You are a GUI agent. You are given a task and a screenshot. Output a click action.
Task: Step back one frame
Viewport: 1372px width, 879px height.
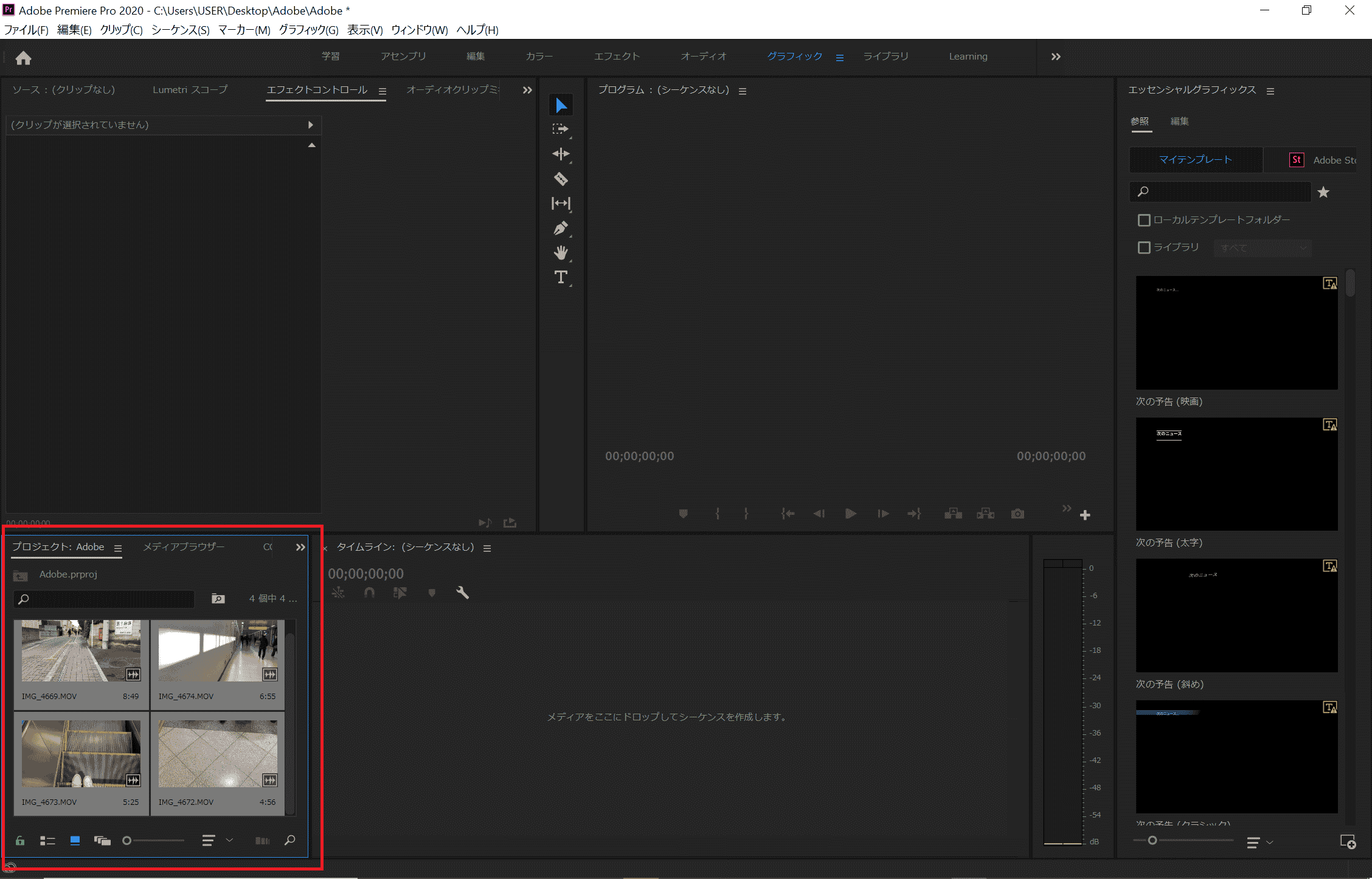pyautogui.click(x=819, y=514)
